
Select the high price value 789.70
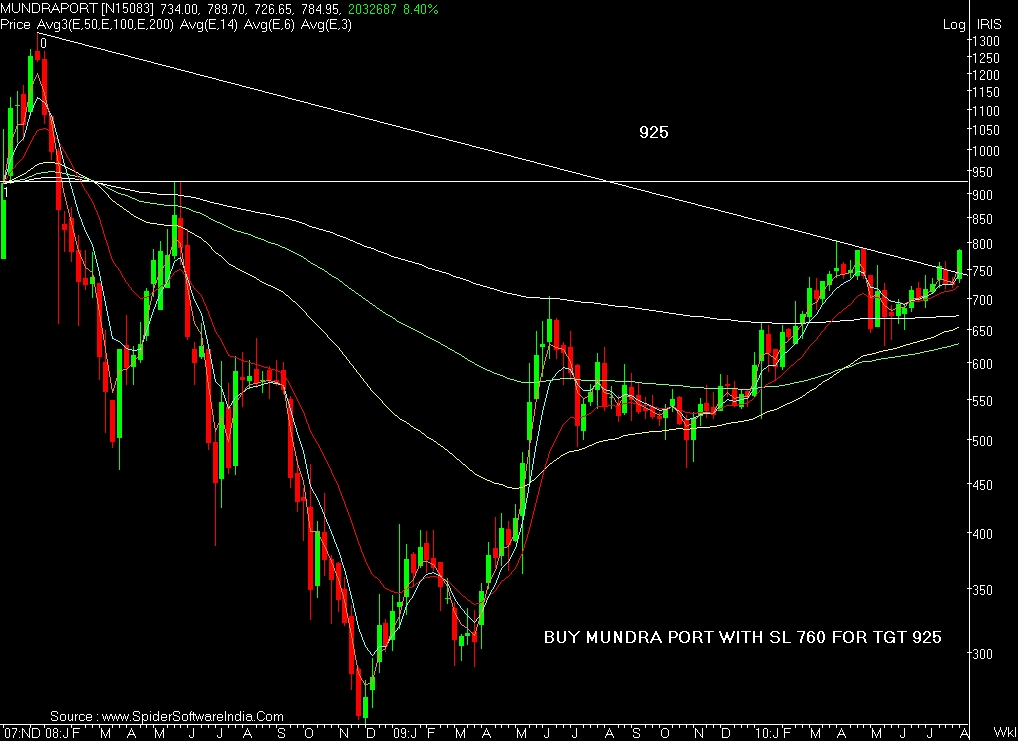click(224, 9)
